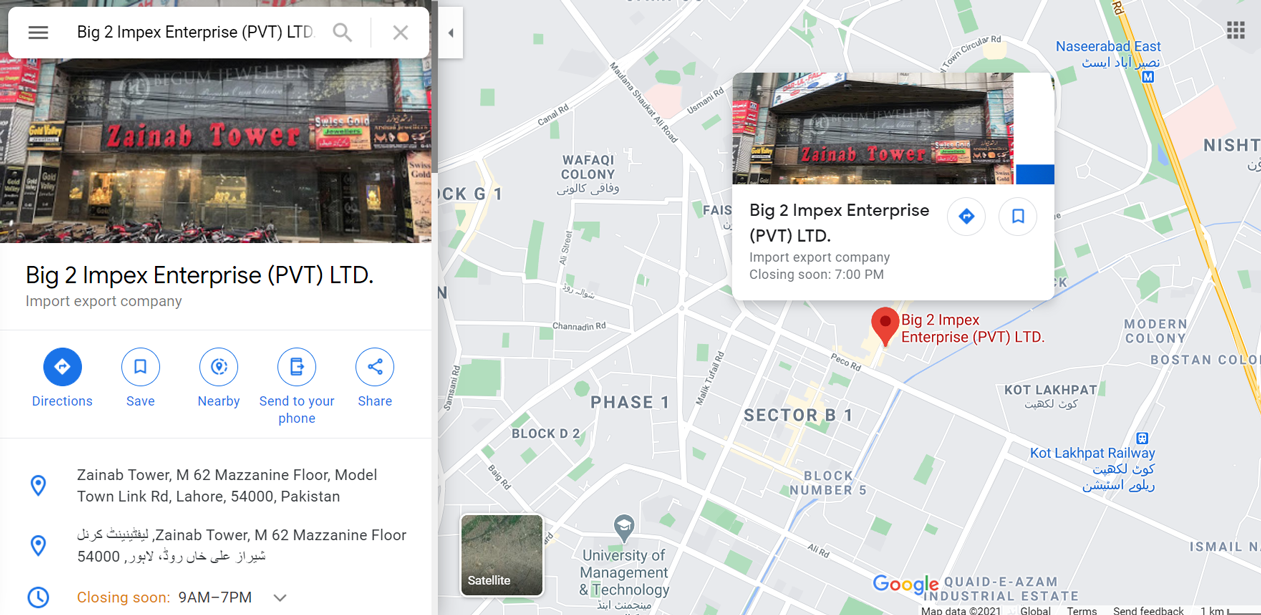The height and width of the screenshot is (615, 1261).
Task: Click bookmark icon in map info card
Action: coord(1018,216)
